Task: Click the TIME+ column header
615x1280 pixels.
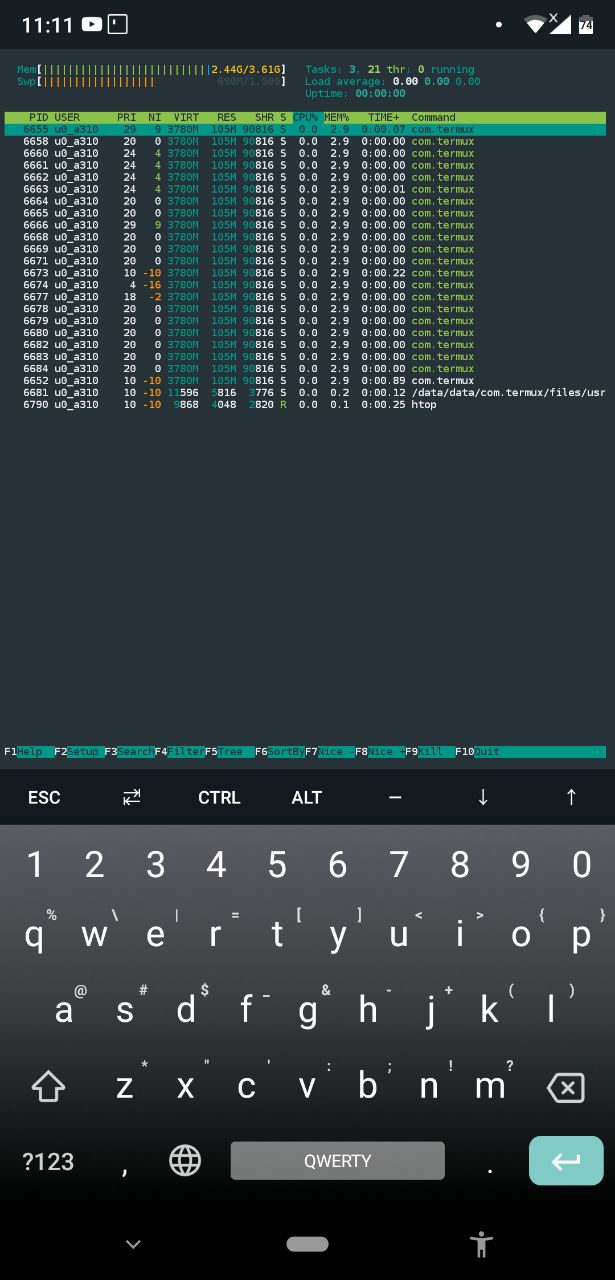Action: click(x=383, y=117)
